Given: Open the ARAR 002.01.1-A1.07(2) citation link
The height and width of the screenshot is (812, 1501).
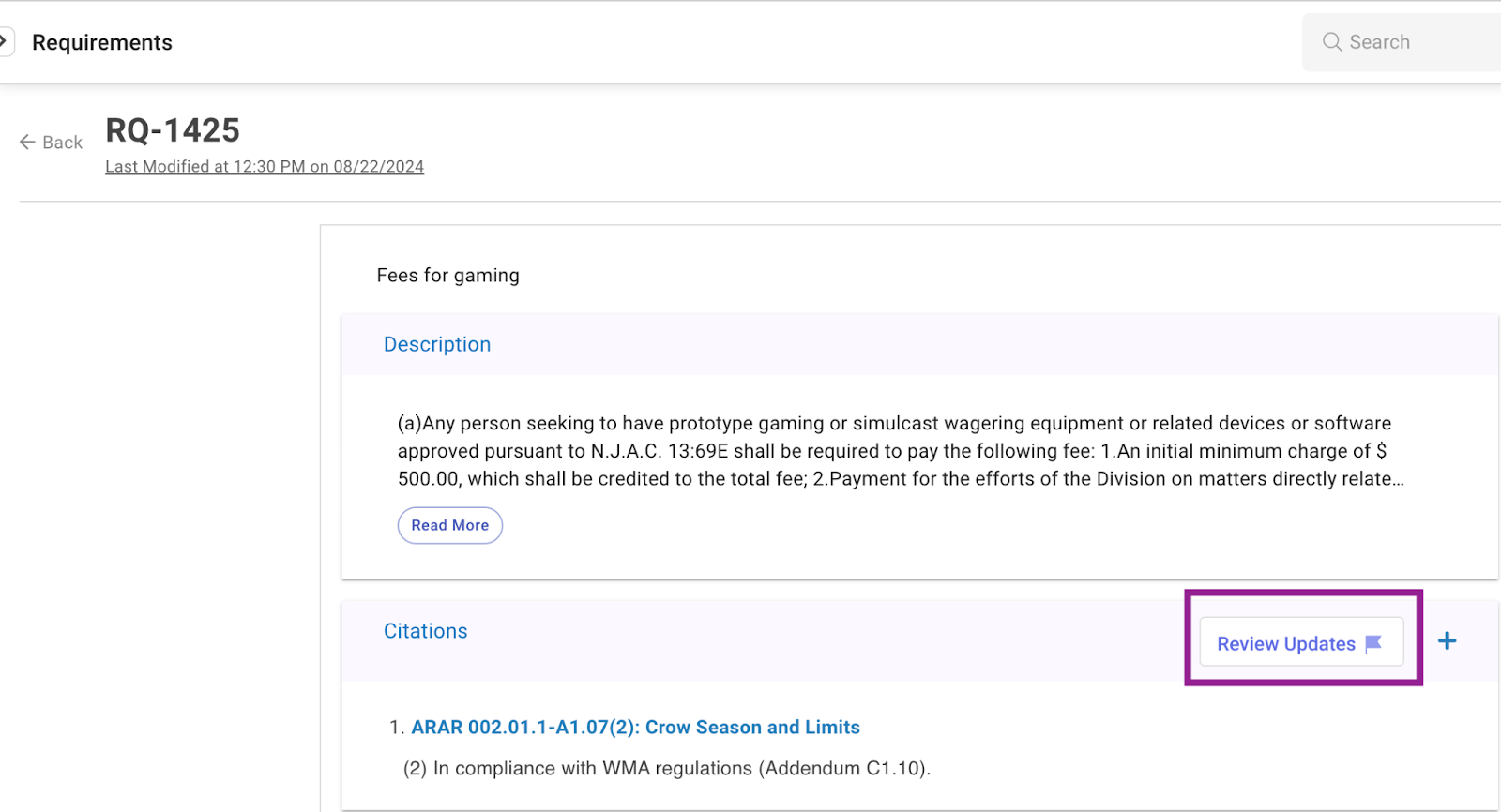Looking at the screenshot, I should pos(635,728).
